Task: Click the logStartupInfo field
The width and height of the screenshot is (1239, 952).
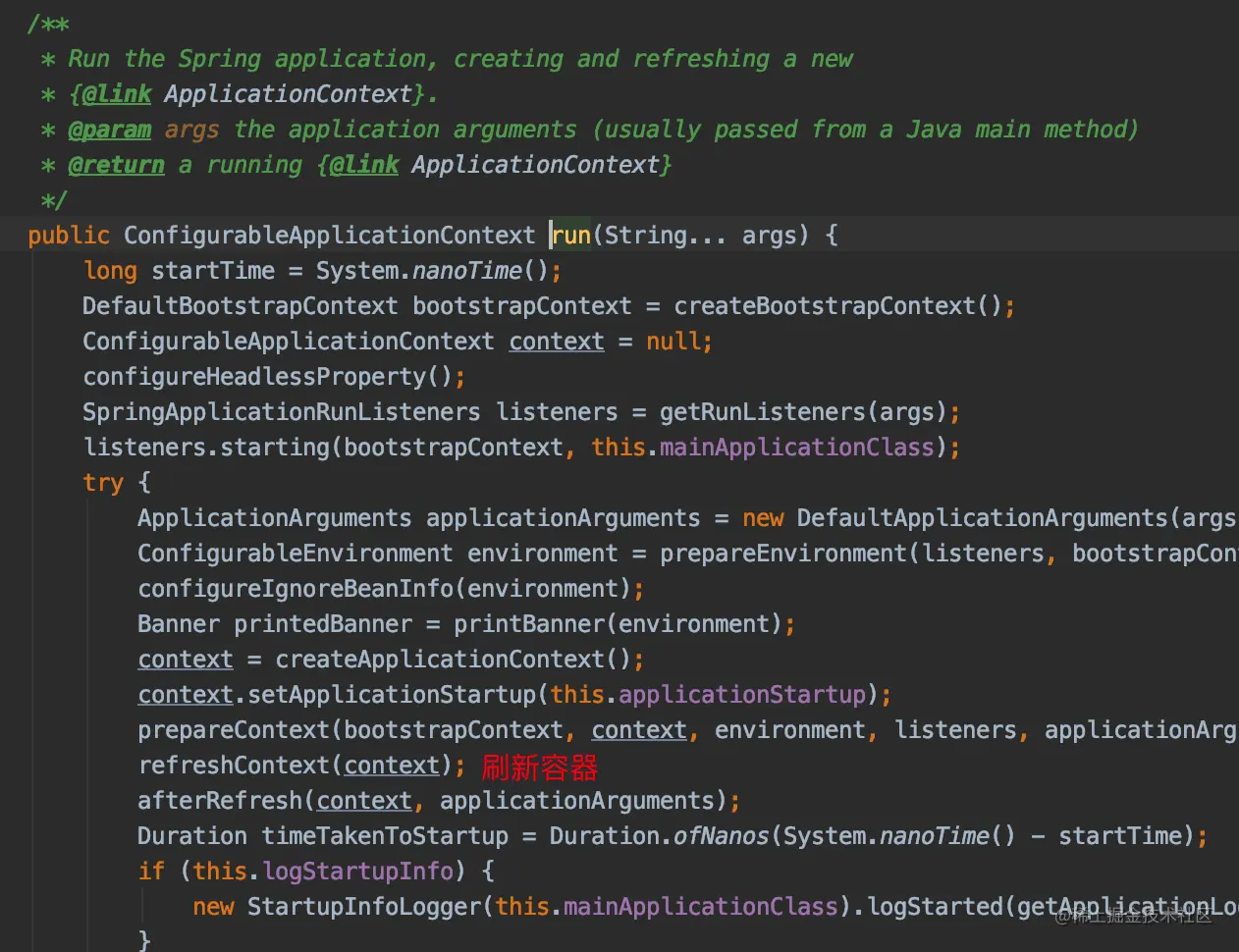Action: (357, 872)
